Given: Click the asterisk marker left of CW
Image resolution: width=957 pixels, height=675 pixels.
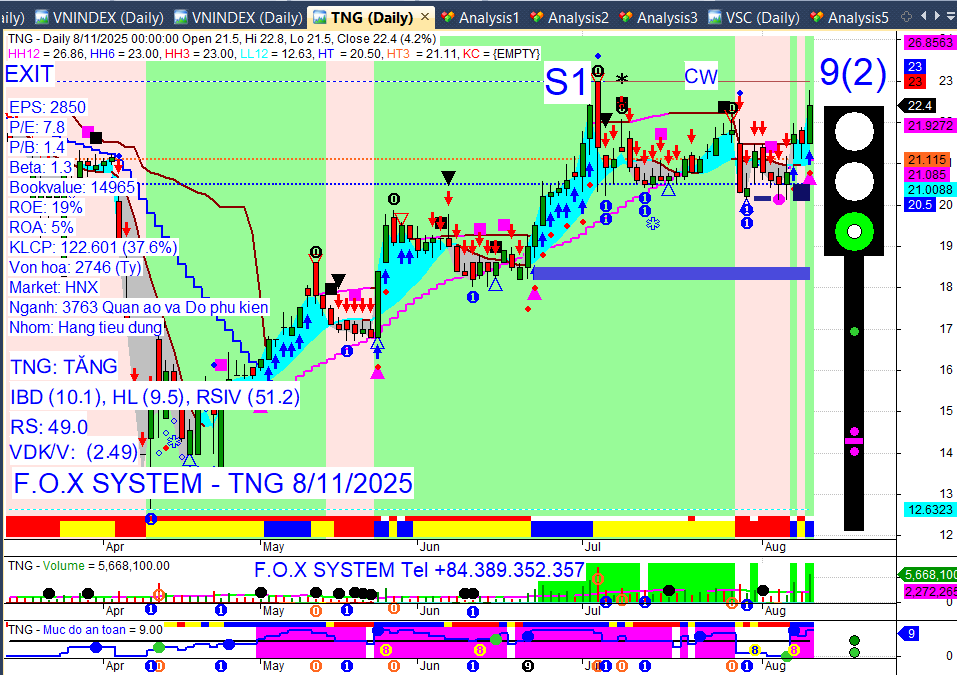Looking at the screenshot, I should (x=621, y=79).
